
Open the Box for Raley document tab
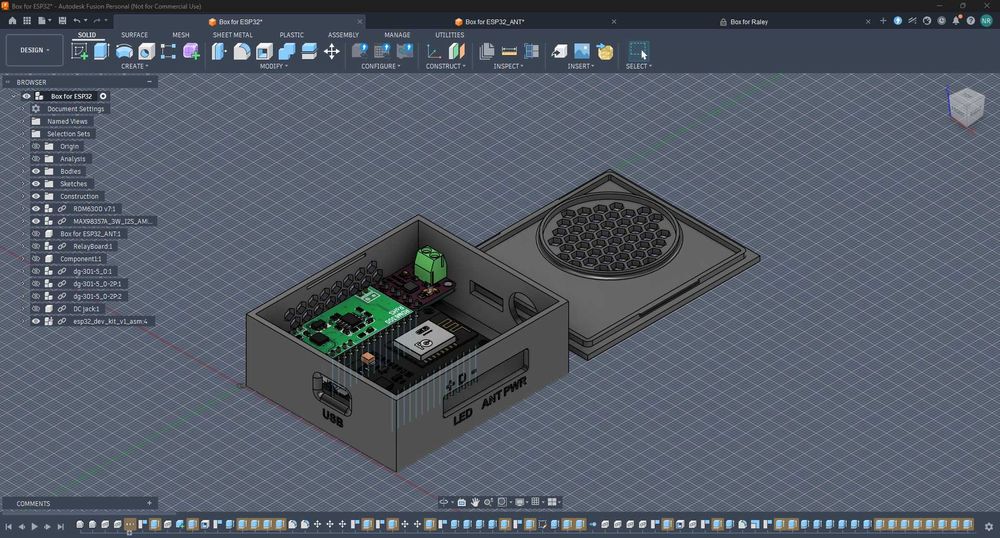(x=749, y=22)
